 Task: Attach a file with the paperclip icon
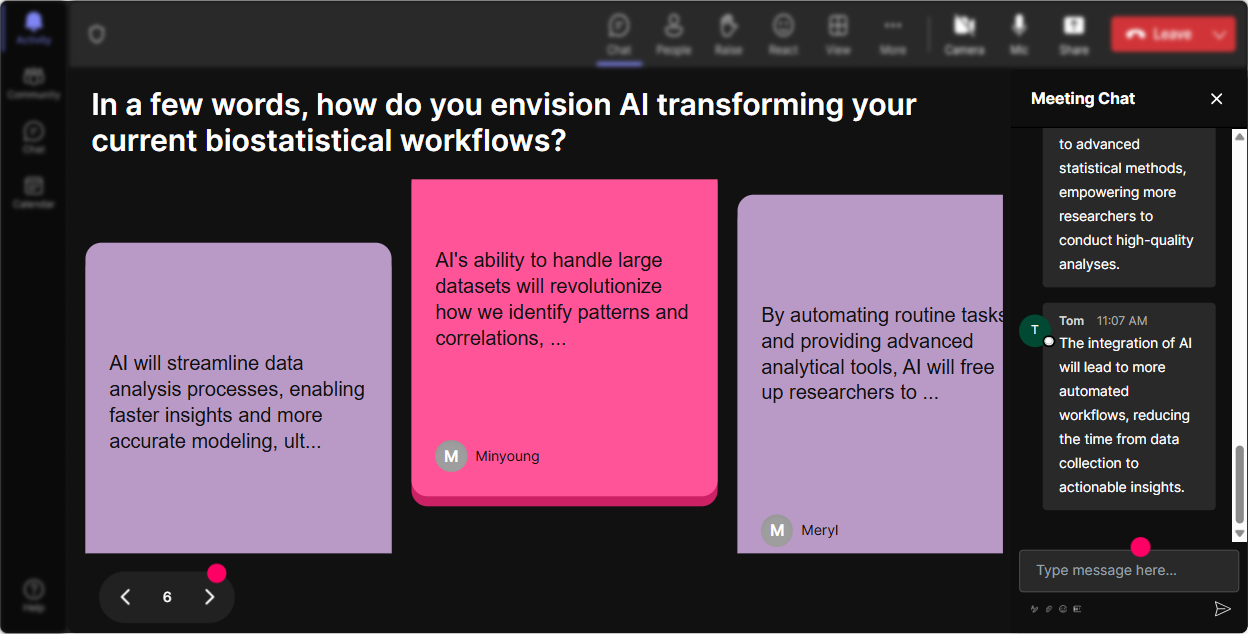click(1049, 609)
